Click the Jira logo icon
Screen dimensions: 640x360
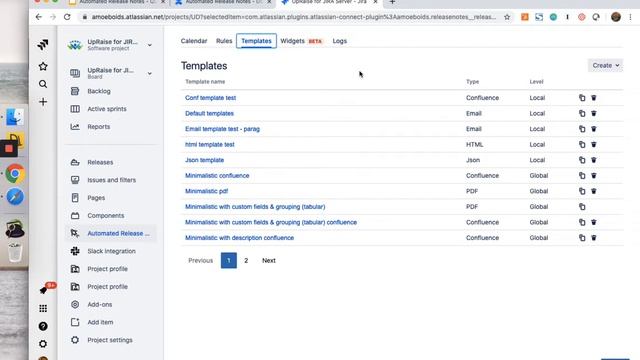pyautogui.click(x=43, y=44)
